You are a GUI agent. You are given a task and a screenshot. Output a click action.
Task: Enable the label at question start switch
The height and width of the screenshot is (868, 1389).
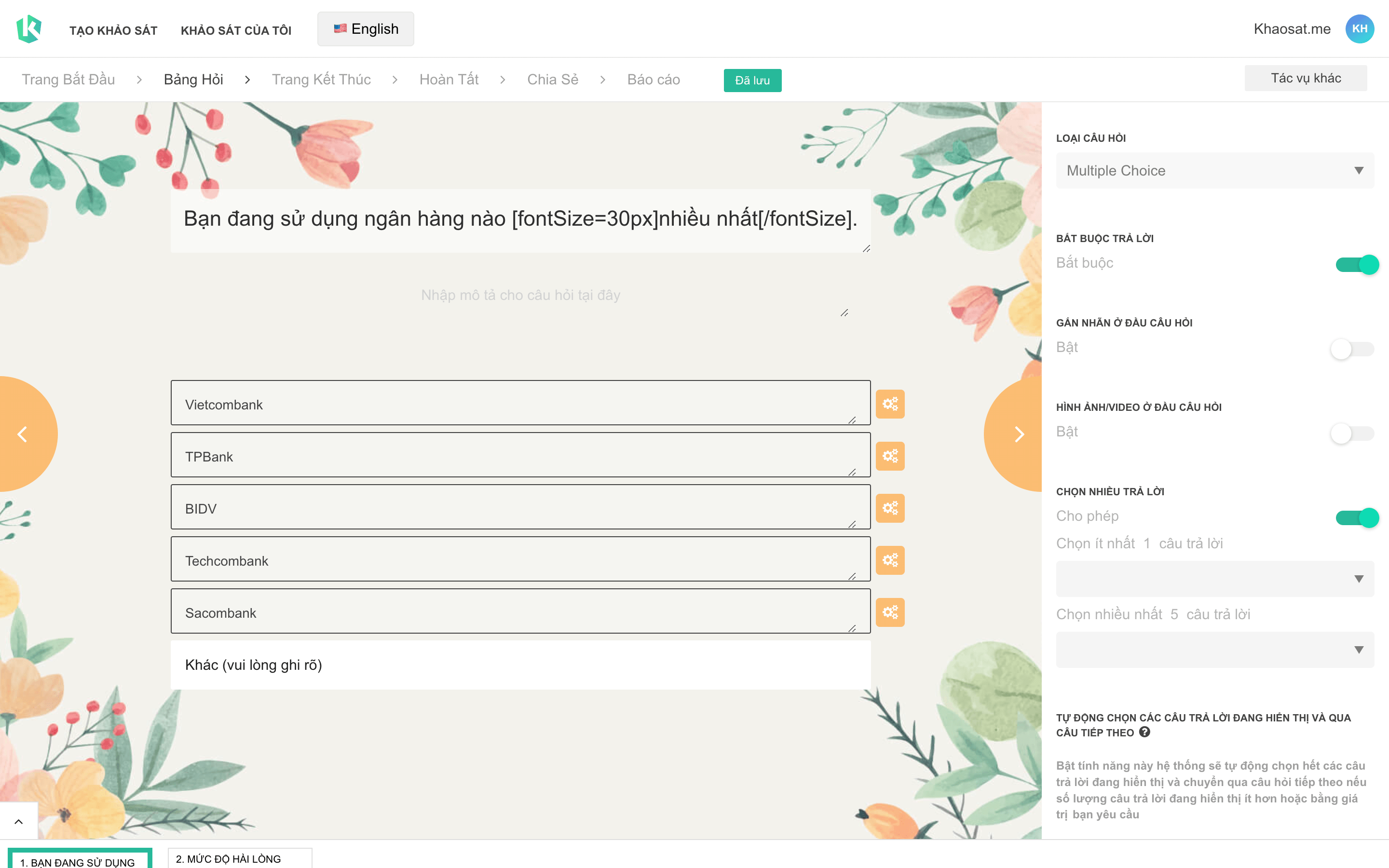tap(1352, 349)
